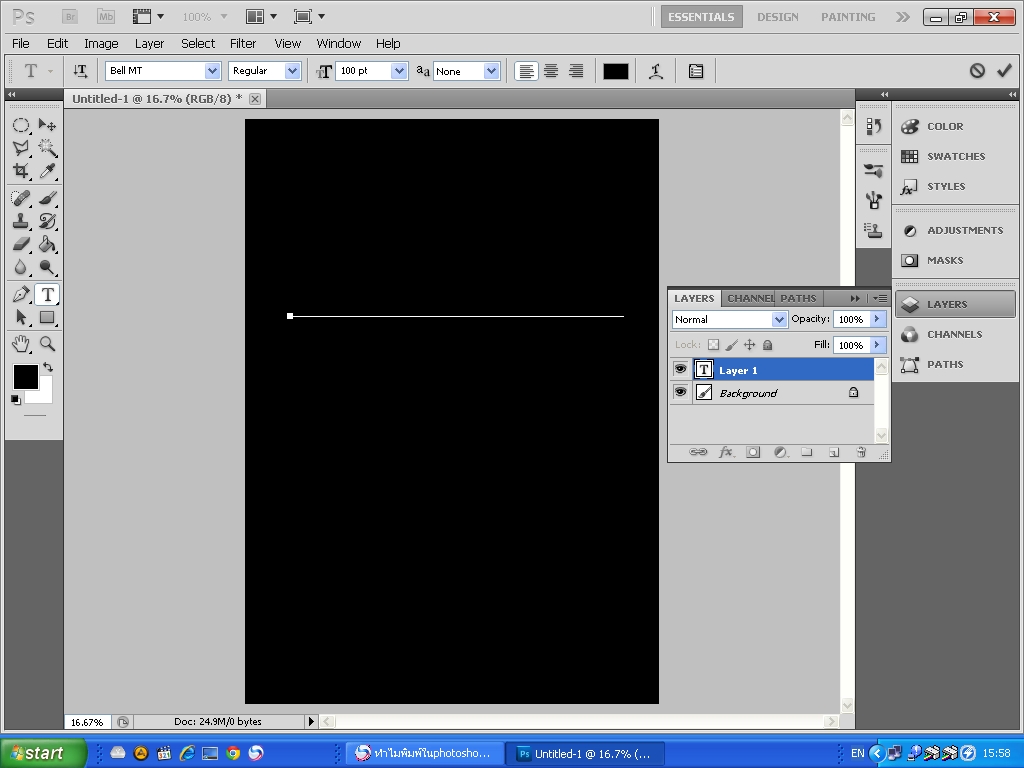Switch to the Channels tab in Layers panel
Image resolution: width=1024 pixels, height=768 pixels.
point(750,298)
